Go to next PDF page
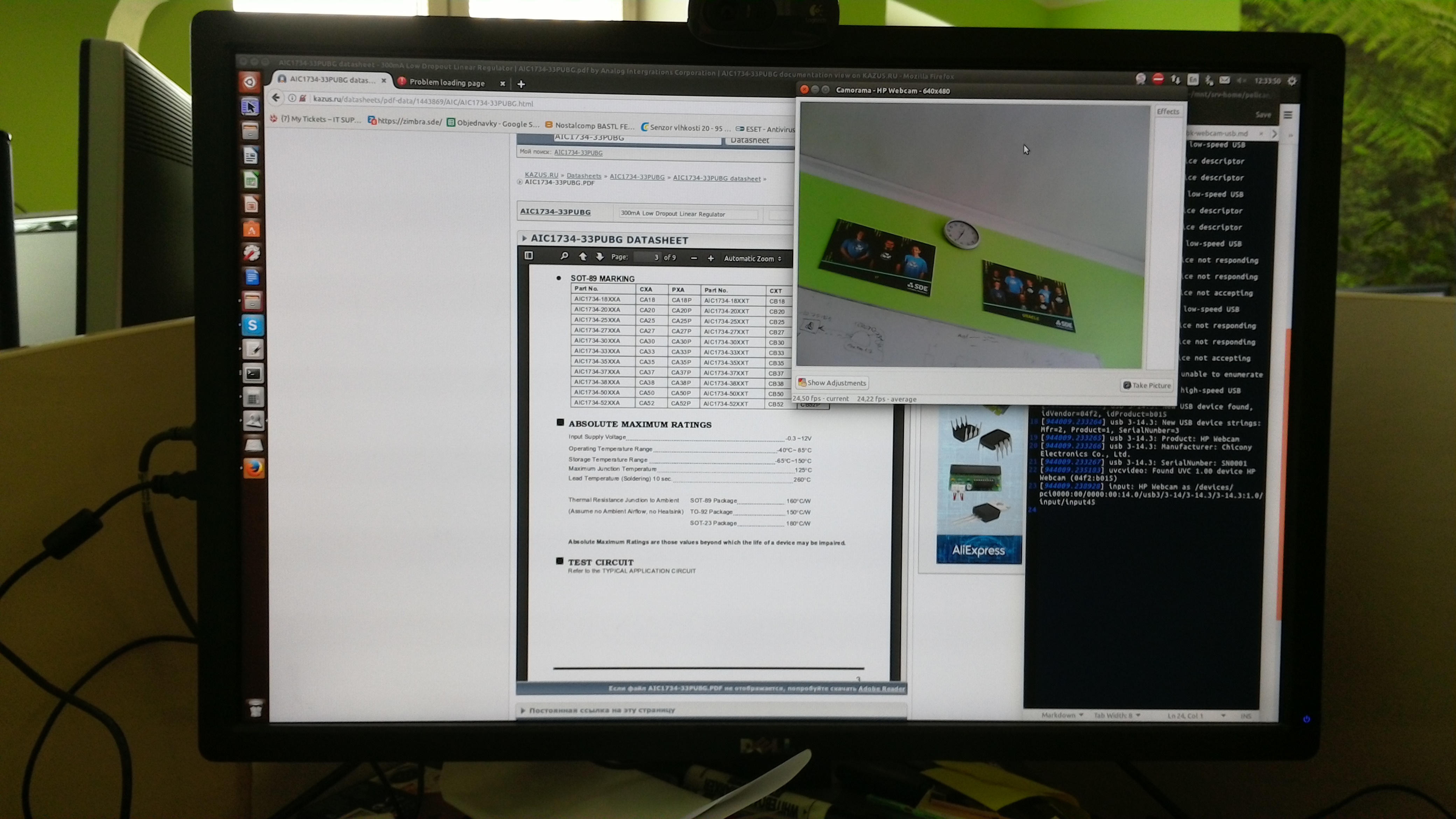The image size is (1456, 819). [599, 257]
